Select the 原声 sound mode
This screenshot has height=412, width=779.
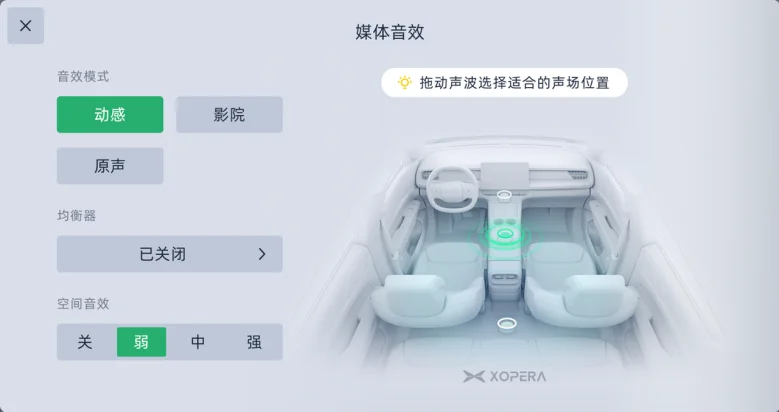click(110, 166)
